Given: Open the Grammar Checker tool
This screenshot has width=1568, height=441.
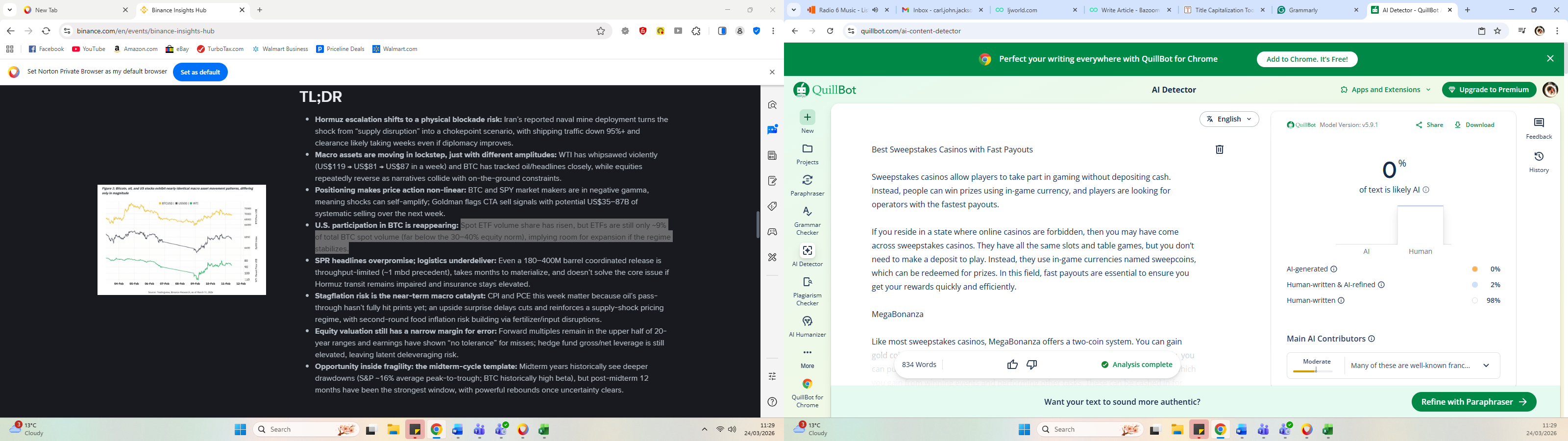Looking at the screenshot, I should 807,220.
